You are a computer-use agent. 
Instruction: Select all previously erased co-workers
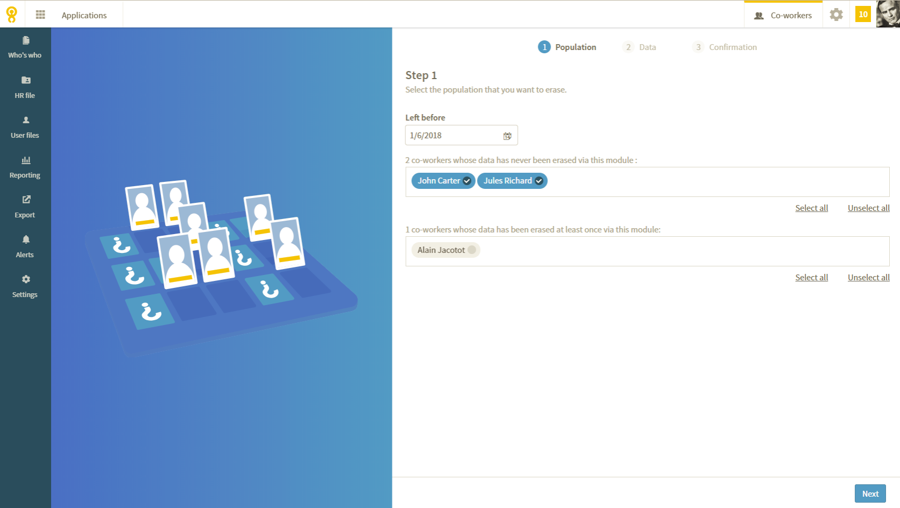[x=811, y=277]
